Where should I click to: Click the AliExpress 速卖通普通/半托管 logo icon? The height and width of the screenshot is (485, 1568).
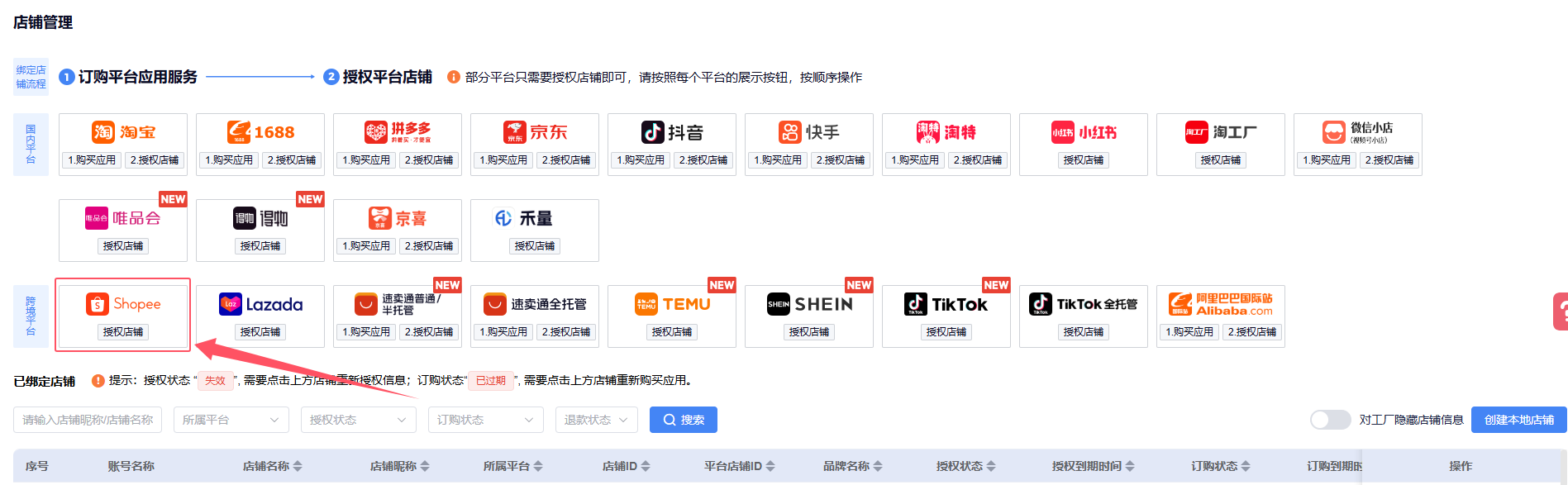[x=366, y=304]
